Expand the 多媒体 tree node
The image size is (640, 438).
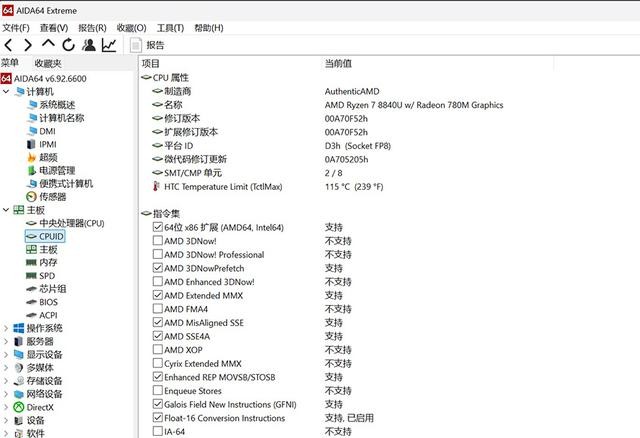tap(6, 367)
